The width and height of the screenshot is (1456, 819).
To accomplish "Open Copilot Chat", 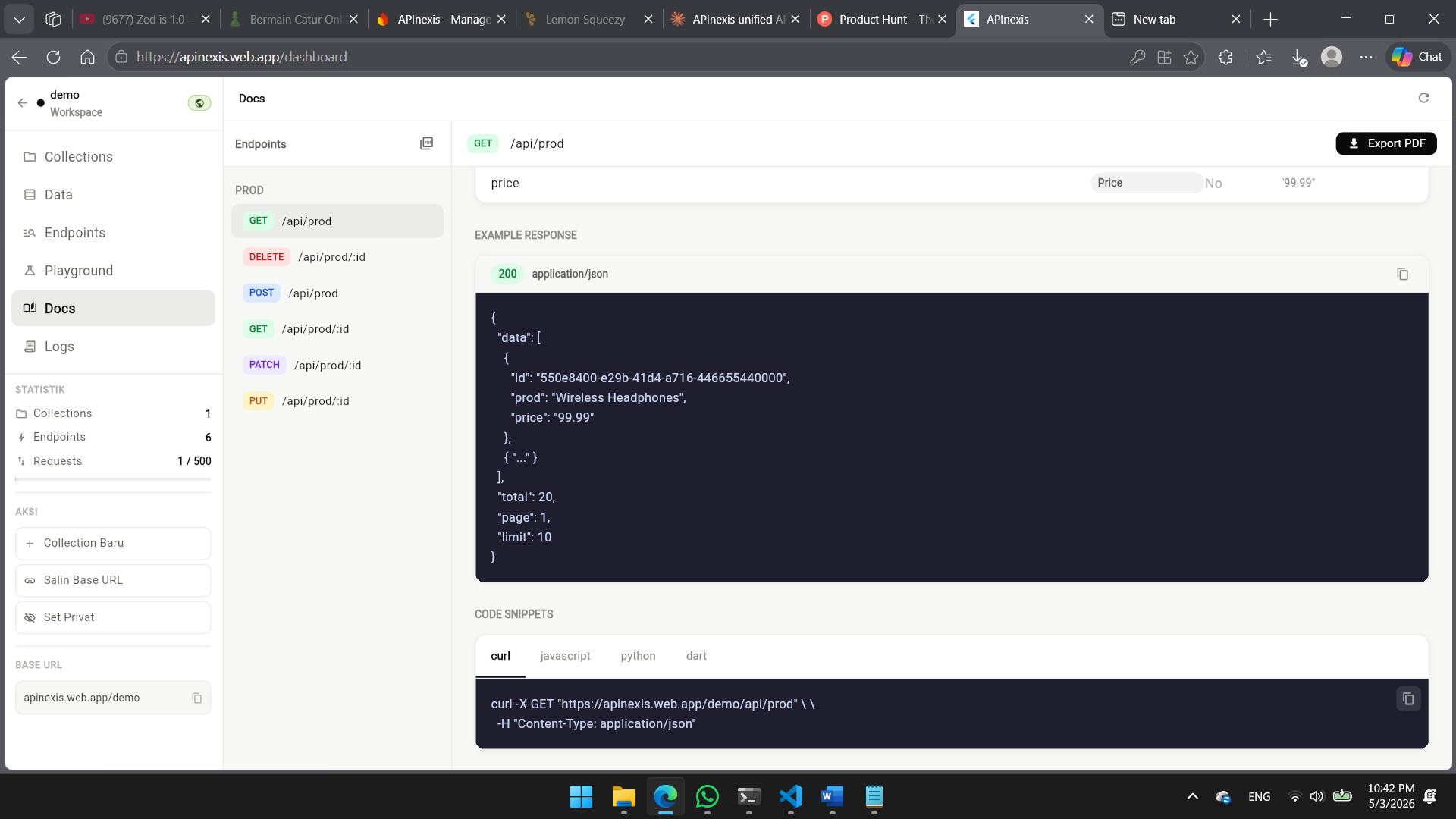I will pyautogui.click(x=1418, y=57).
